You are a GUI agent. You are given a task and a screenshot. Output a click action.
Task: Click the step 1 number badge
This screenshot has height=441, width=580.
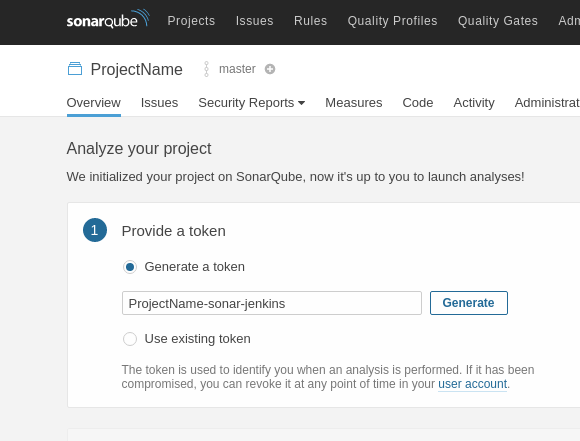[95, 230]
